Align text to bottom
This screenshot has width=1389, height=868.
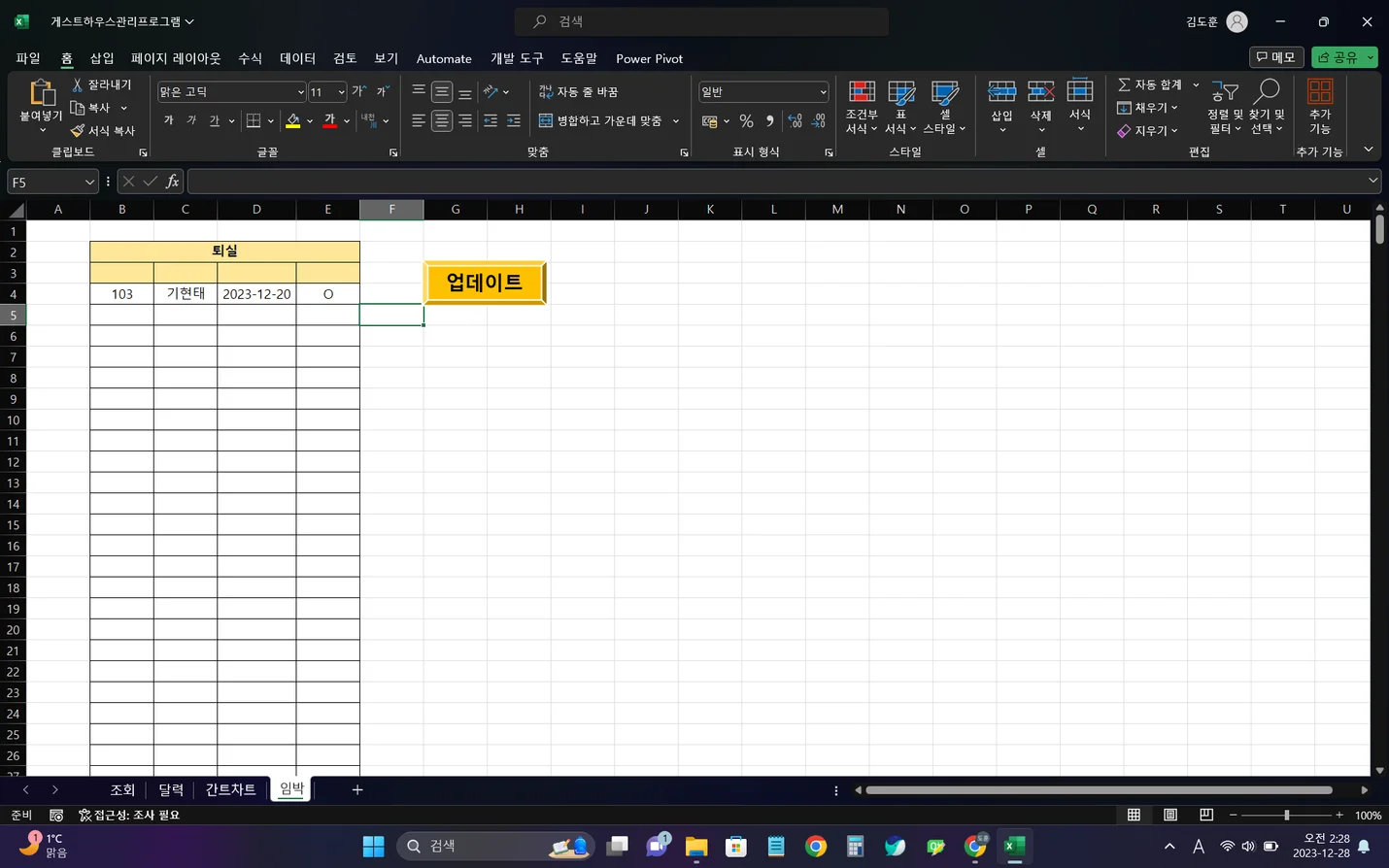tap(465, 91)
